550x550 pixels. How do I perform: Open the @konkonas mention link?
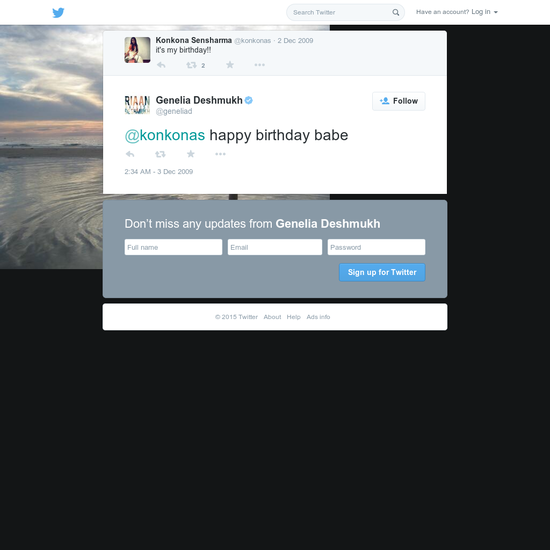coord(165,135)
